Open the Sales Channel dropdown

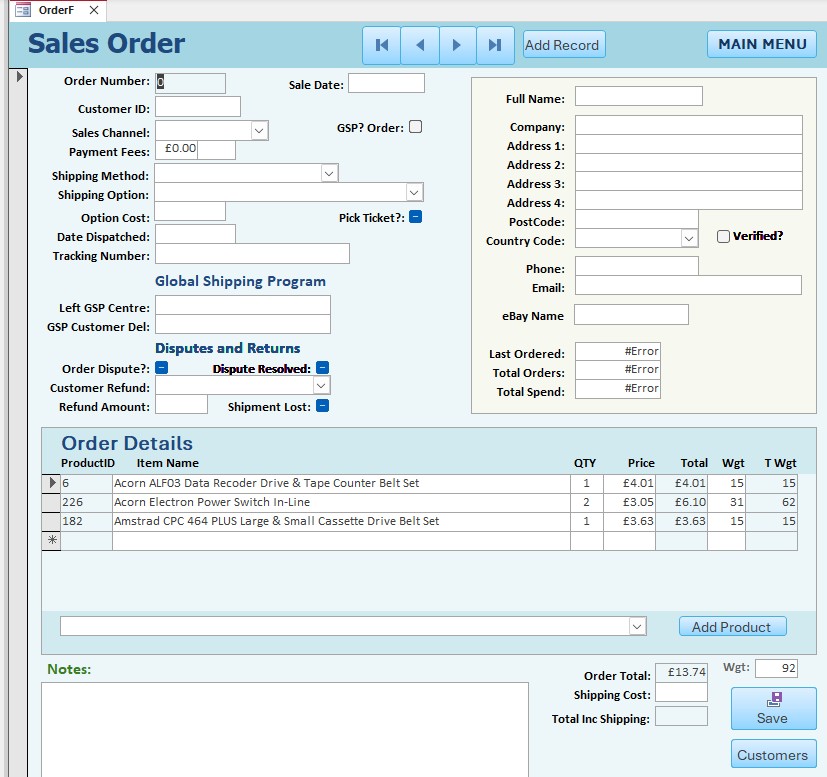259,131
